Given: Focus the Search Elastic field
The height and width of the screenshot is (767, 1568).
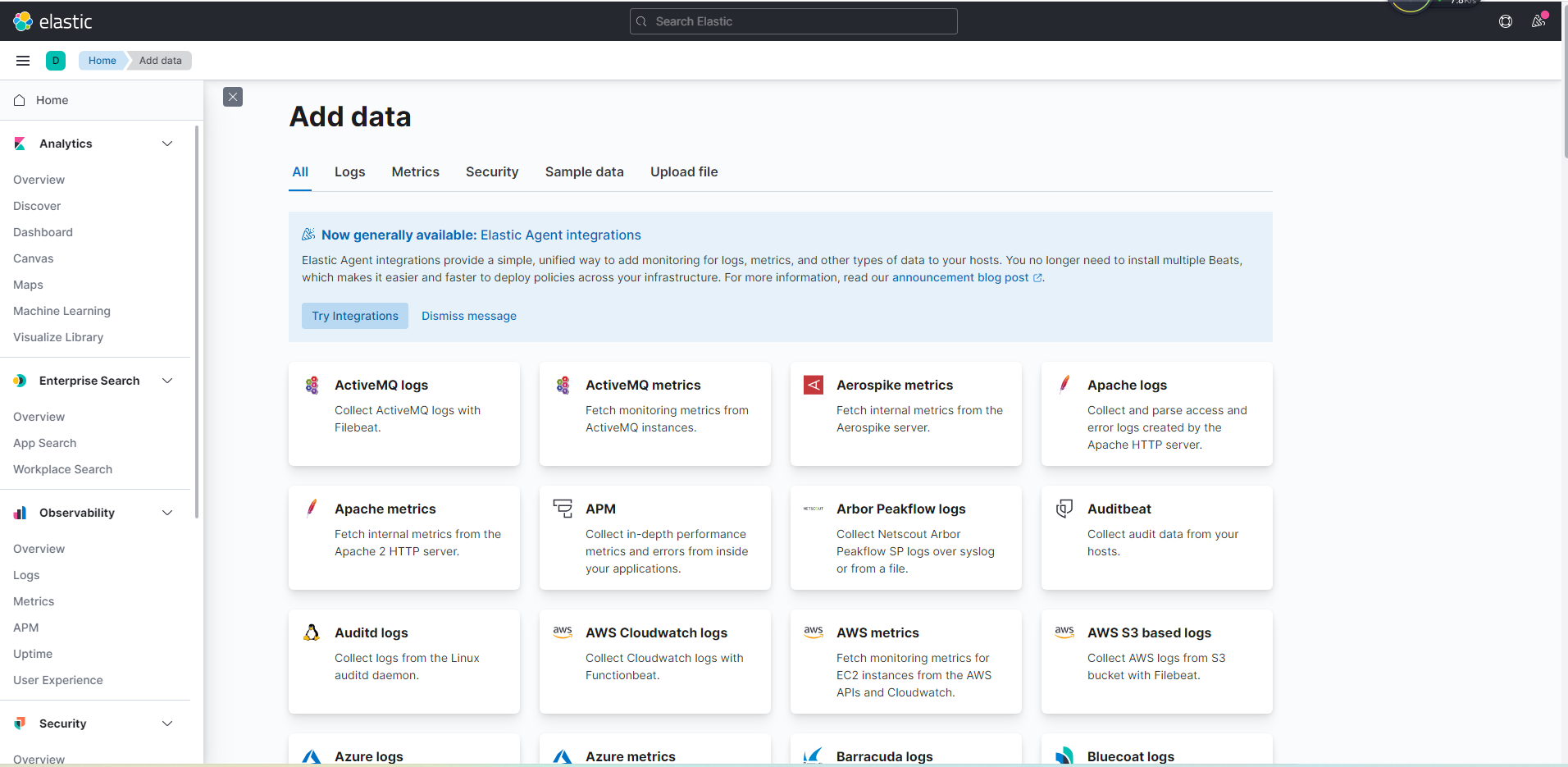Looking at the screenshot, I should (794, 21).
